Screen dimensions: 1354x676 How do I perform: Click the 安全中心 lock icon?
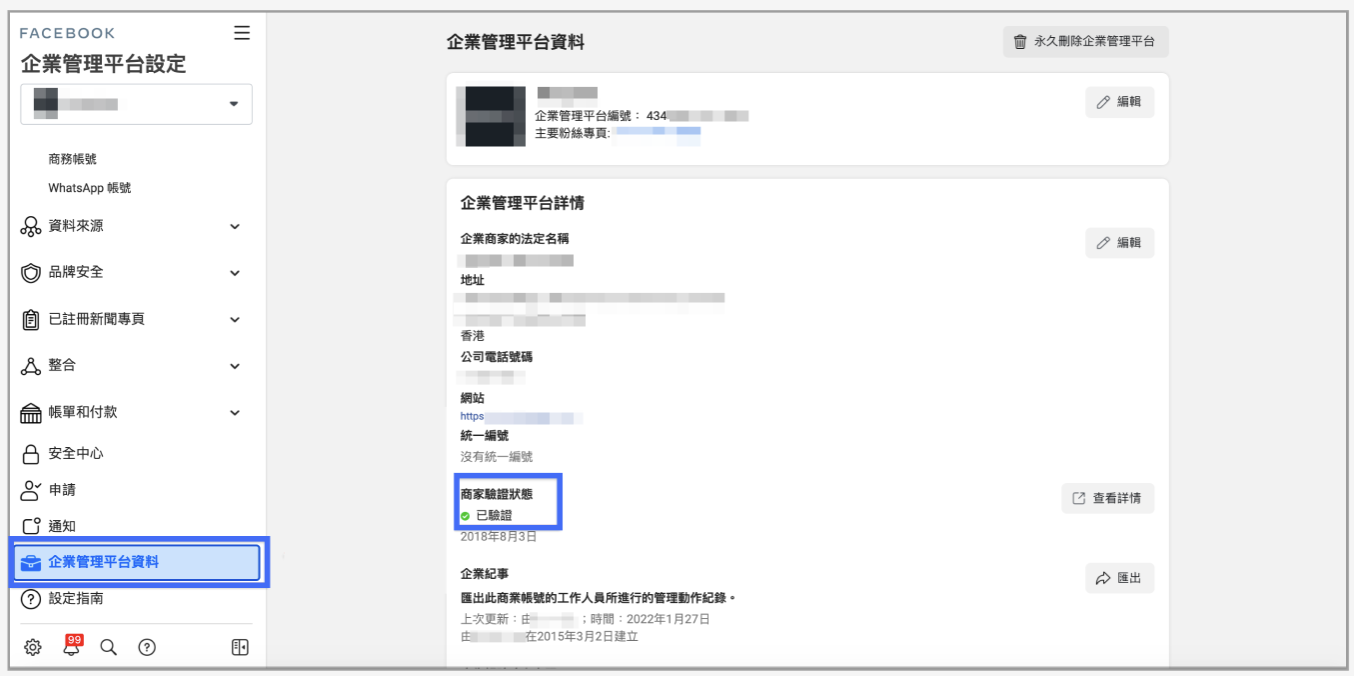[30, 454]
